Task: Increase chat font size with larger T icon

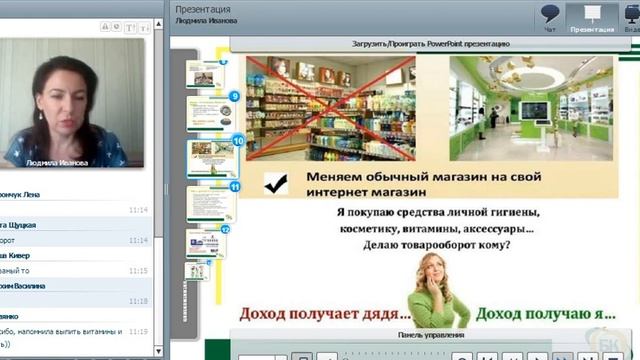Action: 130,27
